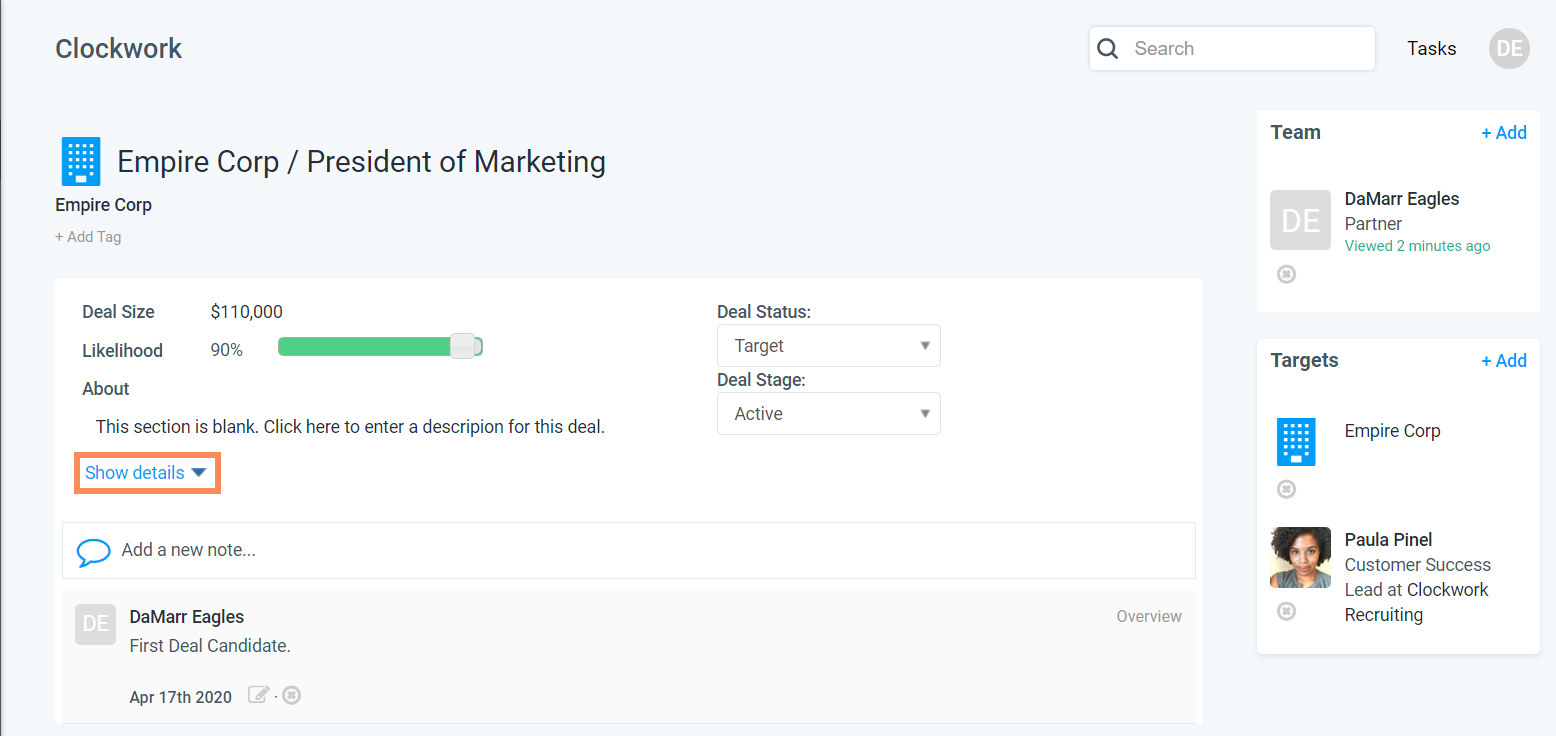Click the speech bubble note icon
The image size is (1556, 736).
[93, 551]
